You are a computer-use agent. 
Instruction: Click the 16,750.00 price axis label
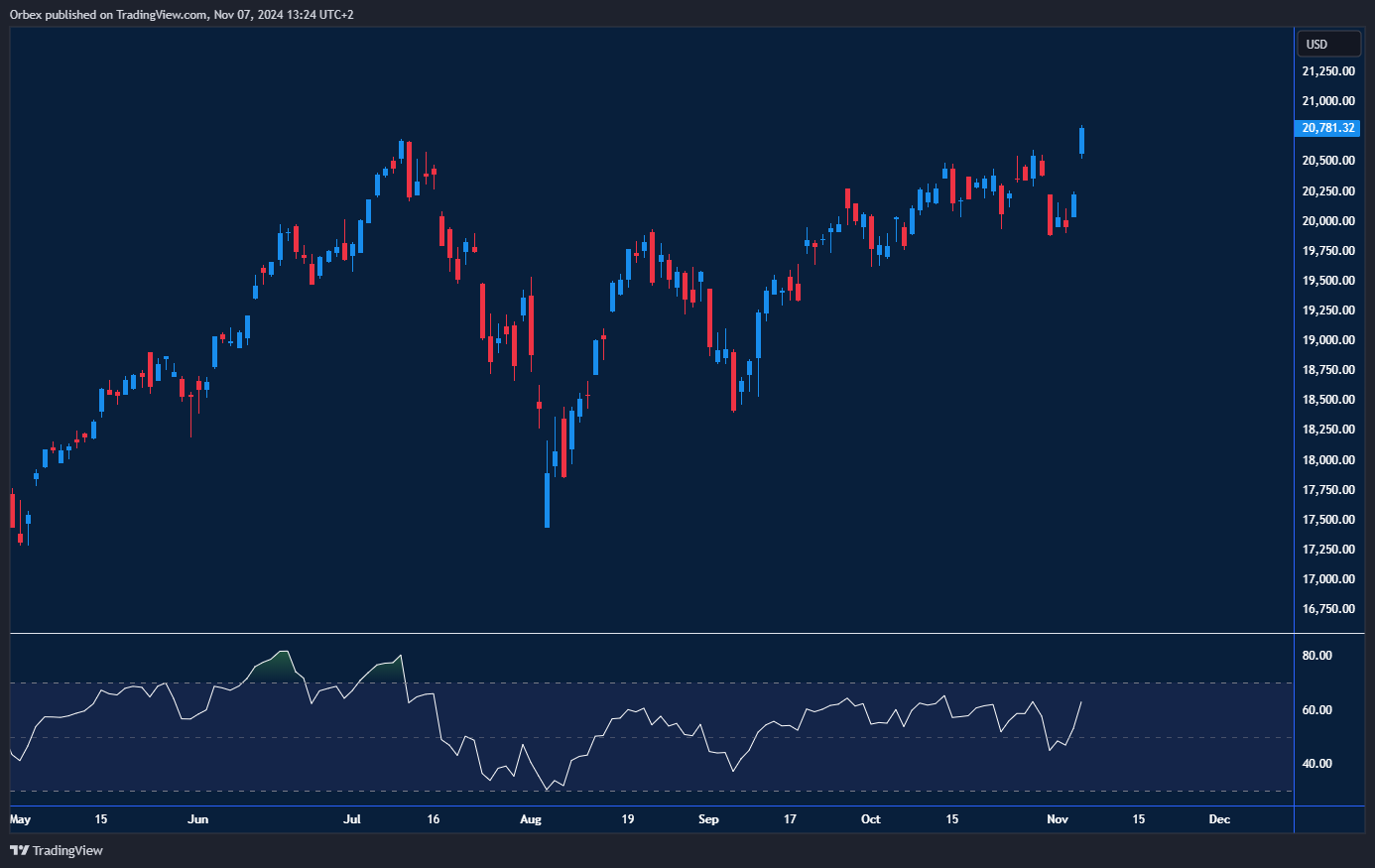point(1328,609)
